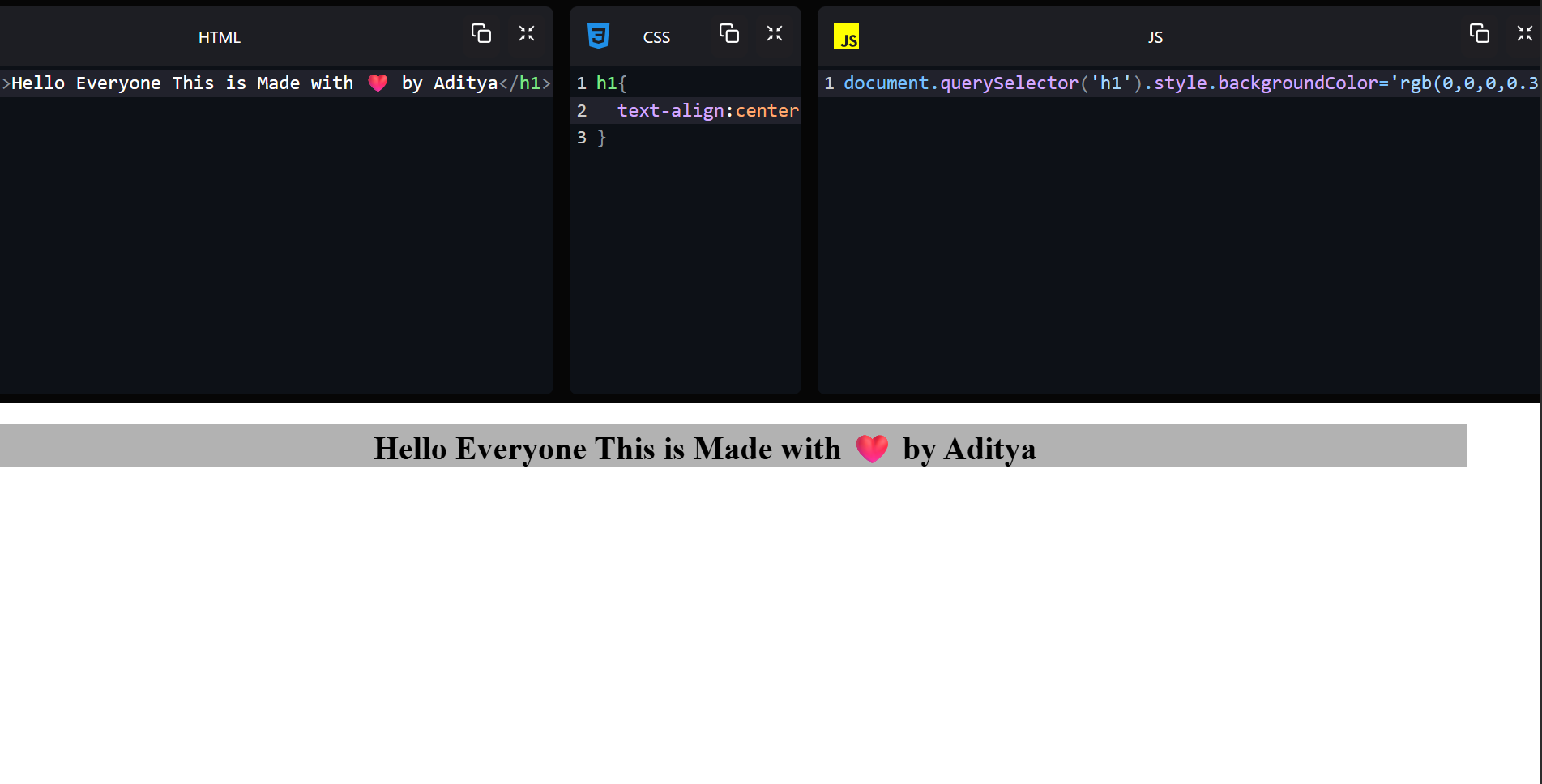Screen dimensions: 1542x784
Task: Select the JS panel title
Action: [1155, 37]
